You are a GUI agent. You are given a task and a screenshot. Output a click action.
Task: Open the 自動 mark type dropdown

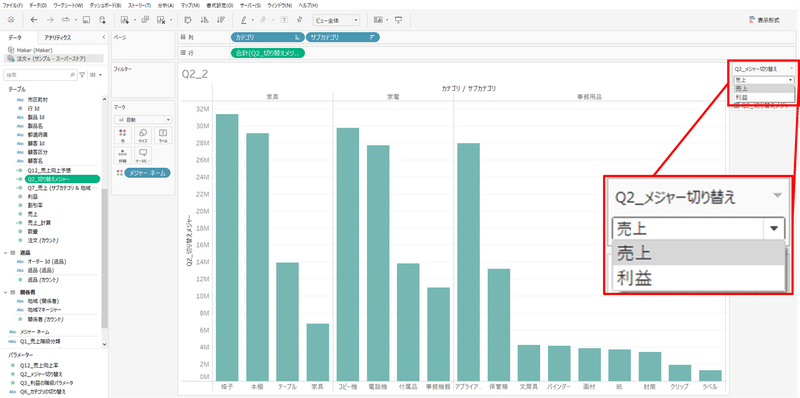(143, 119)
